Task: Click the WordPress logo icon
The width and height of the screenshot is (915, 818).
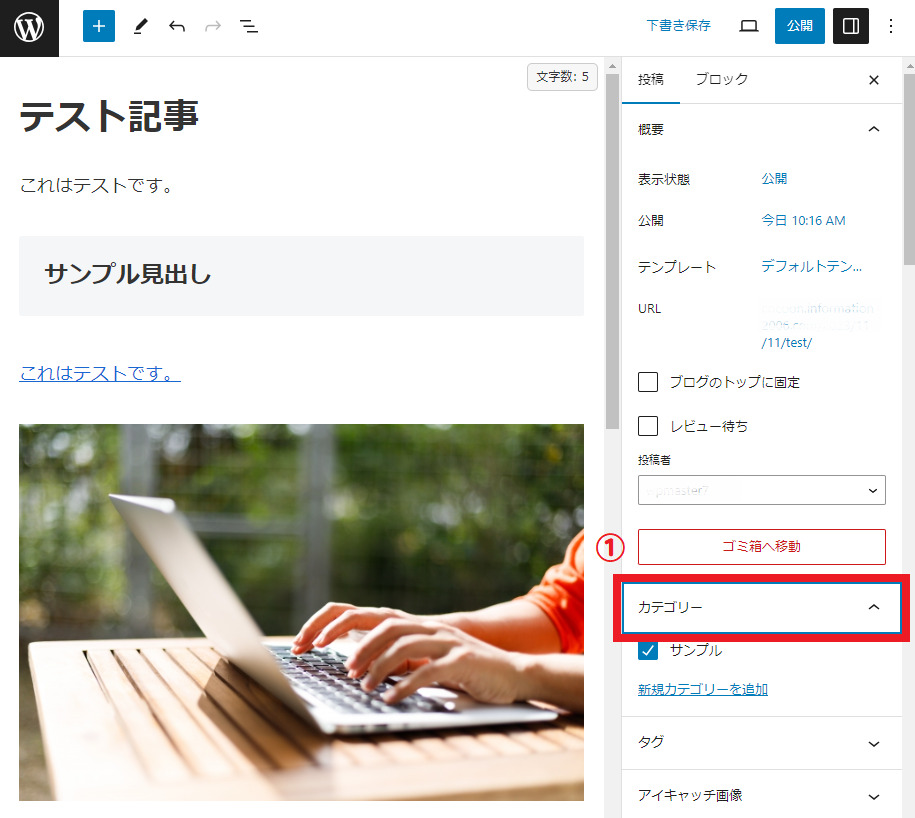Action: [x=29, y=27]
